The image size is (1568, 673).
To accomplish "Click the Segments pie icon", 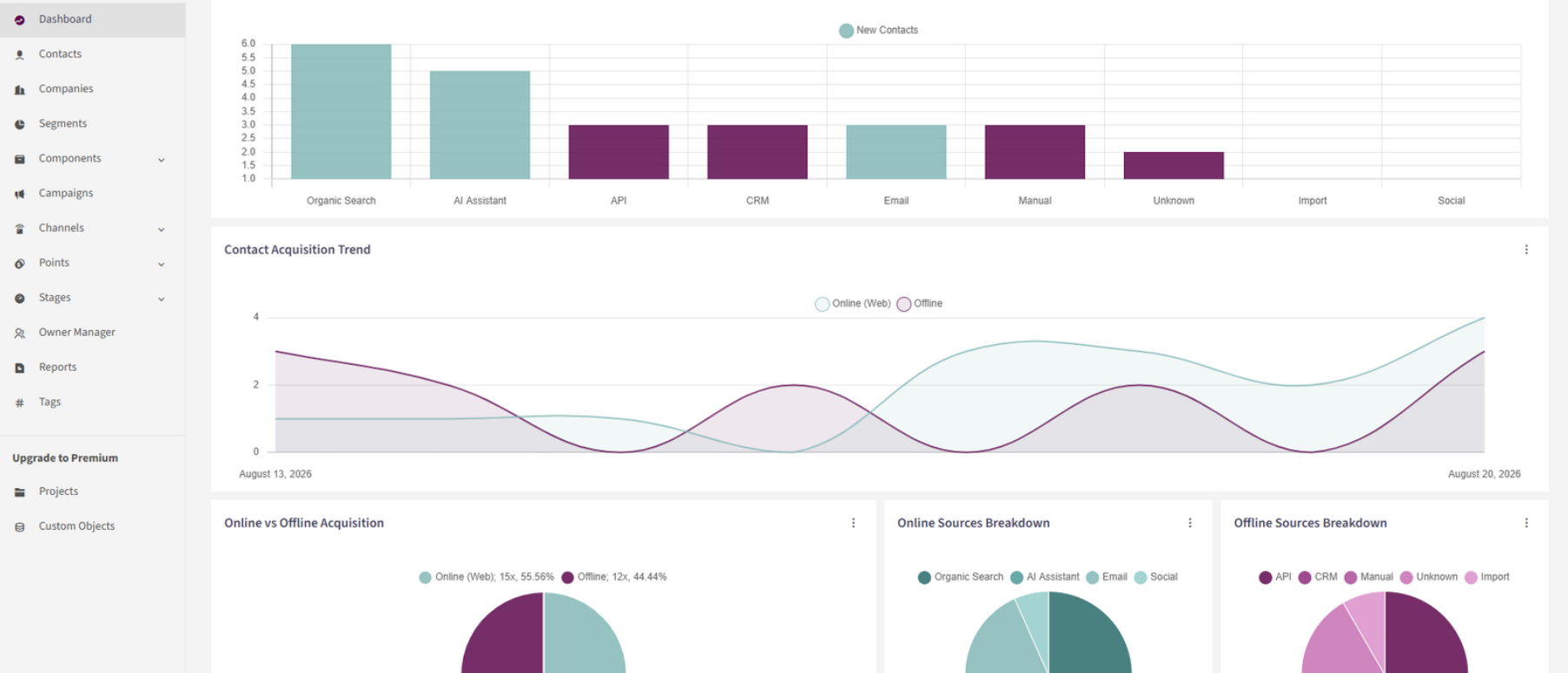I will [x=19, y=124].
